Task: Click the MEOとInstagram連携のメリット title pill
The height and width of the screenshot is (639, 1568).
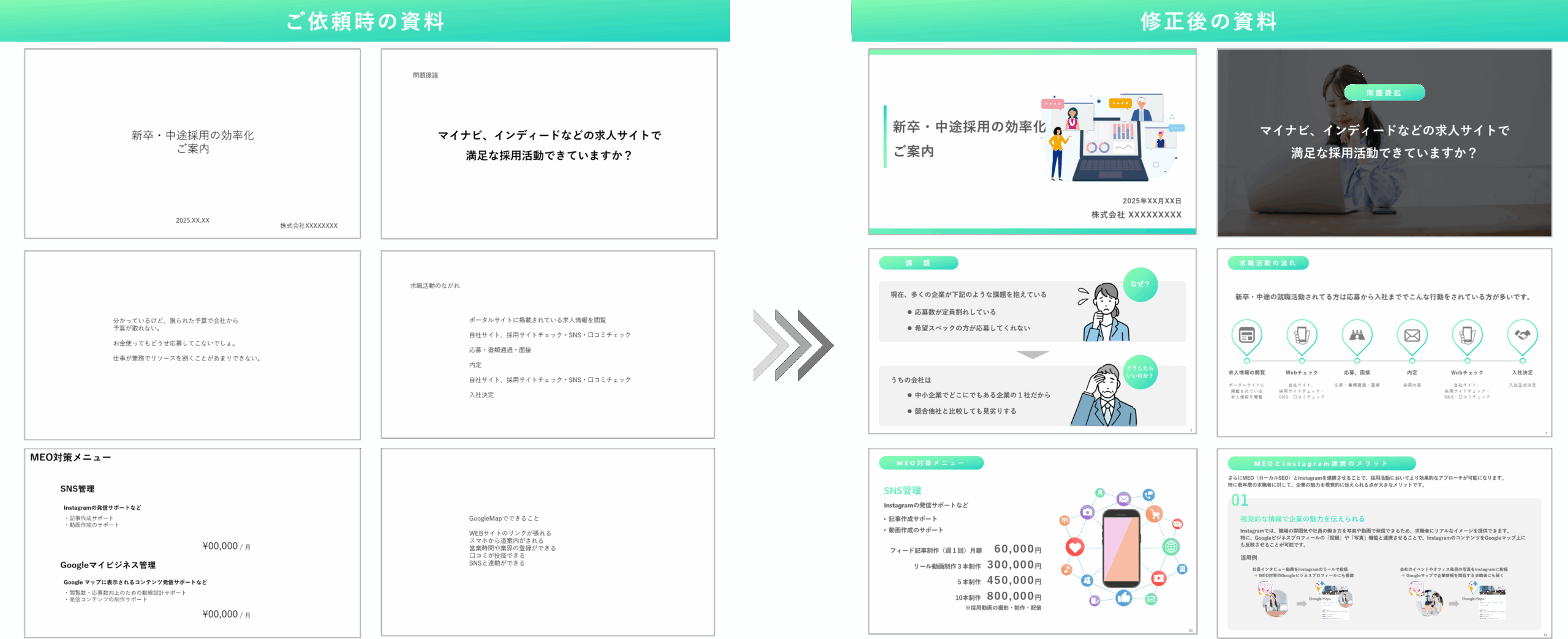Action: [1321, 464]
